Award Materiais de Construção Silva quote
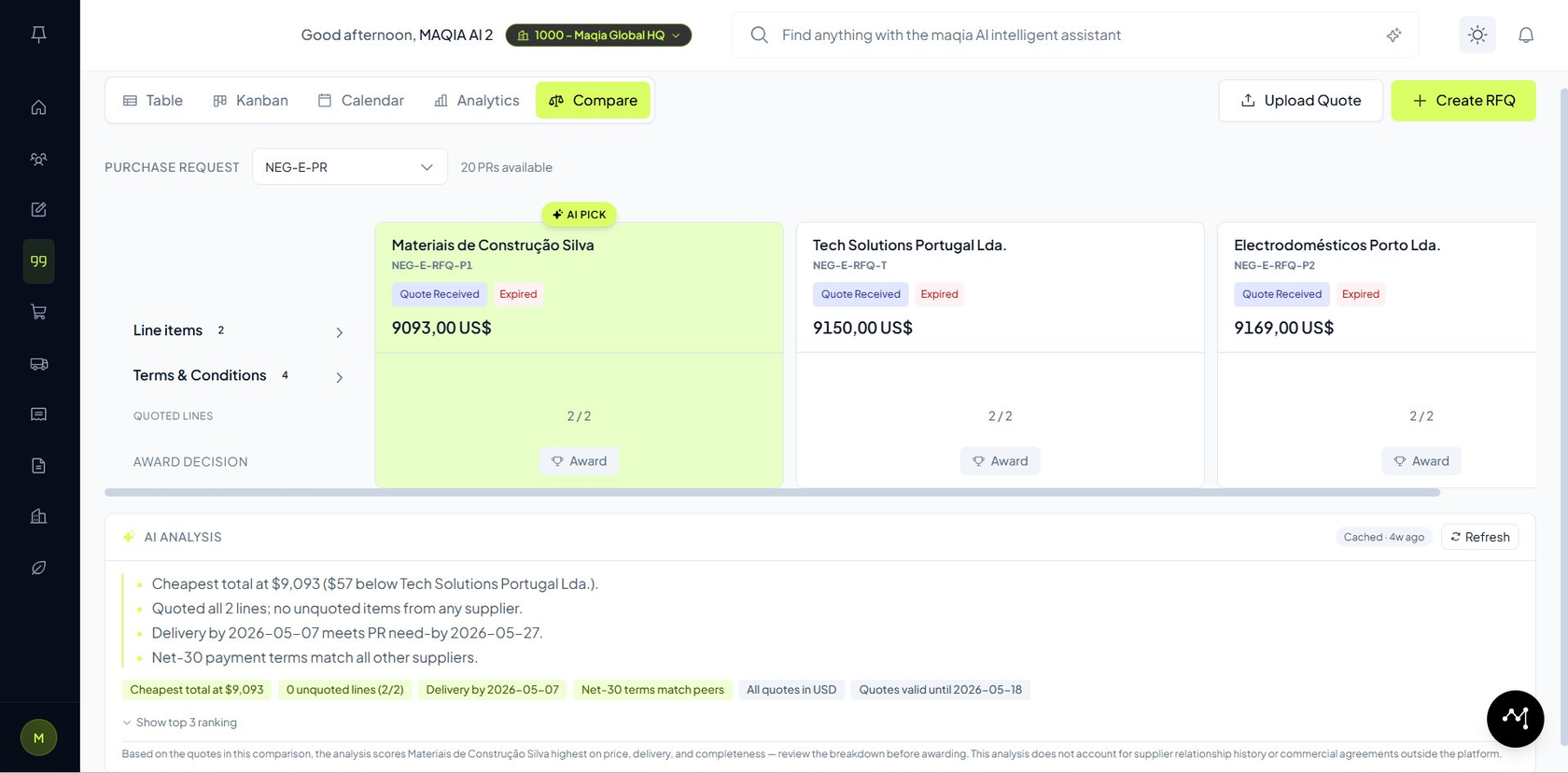The image size is (1568, 773). 579,461
